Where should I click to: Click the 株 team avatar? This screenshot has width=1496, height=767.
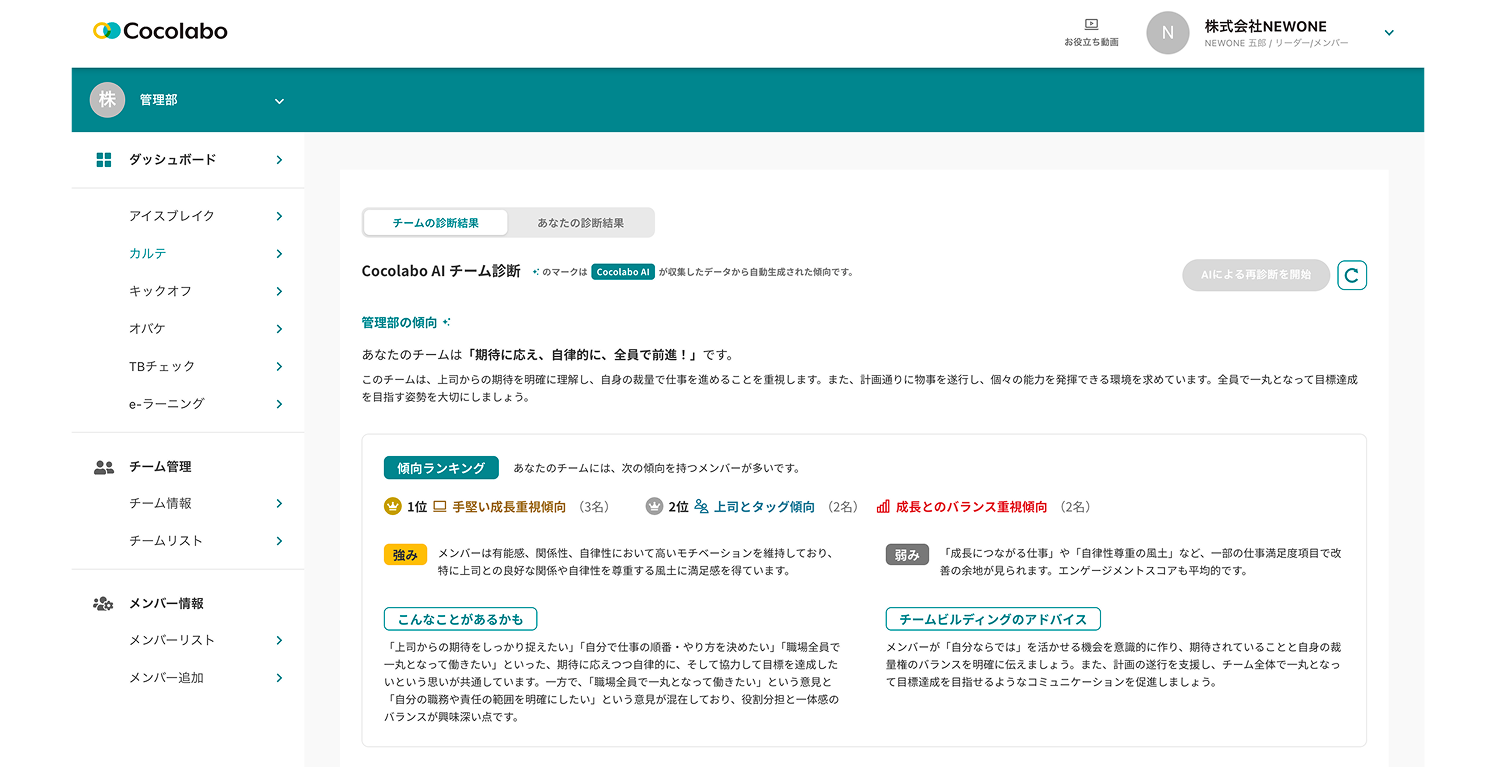107,100
